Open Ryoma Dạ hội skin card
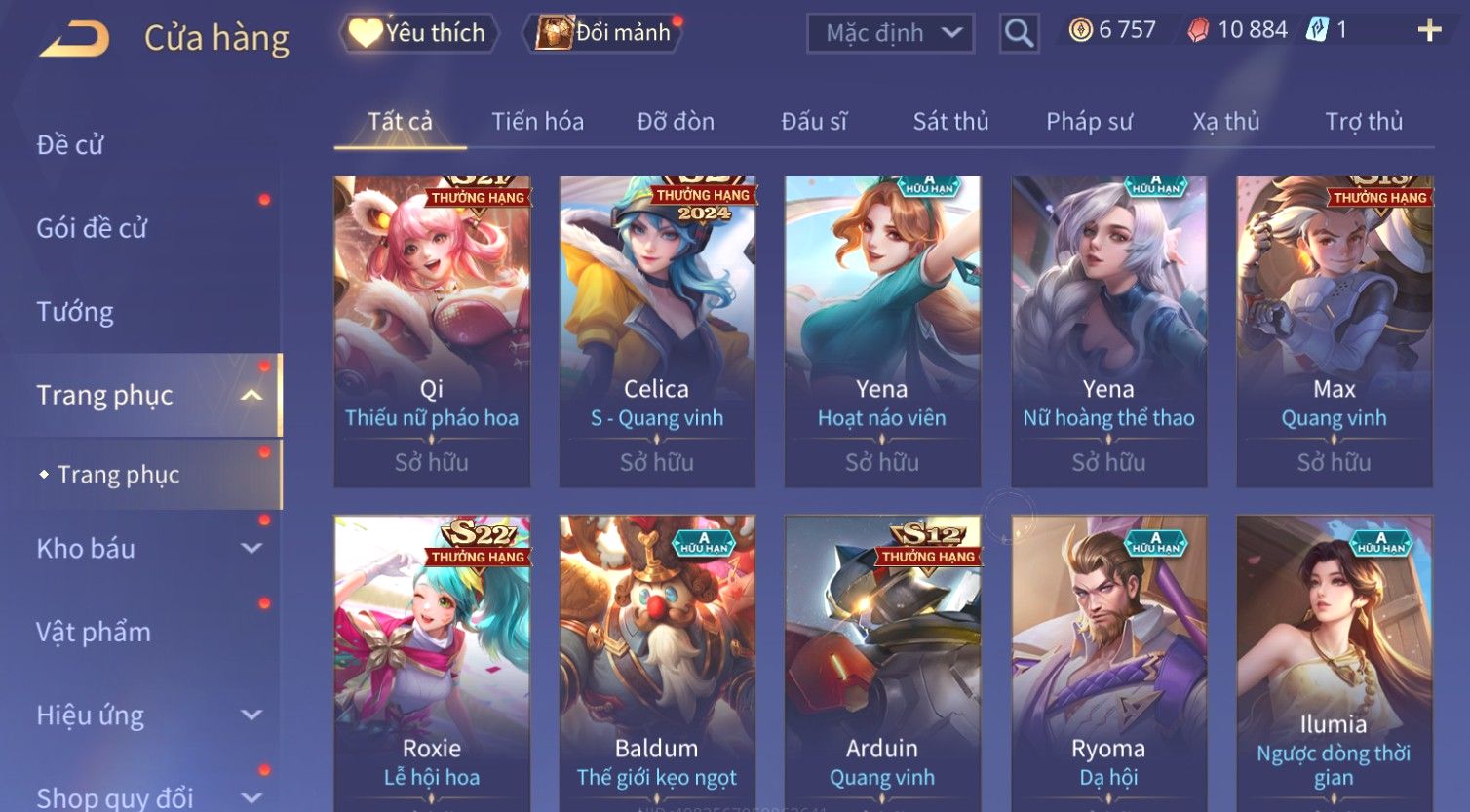 (1108, 663)
